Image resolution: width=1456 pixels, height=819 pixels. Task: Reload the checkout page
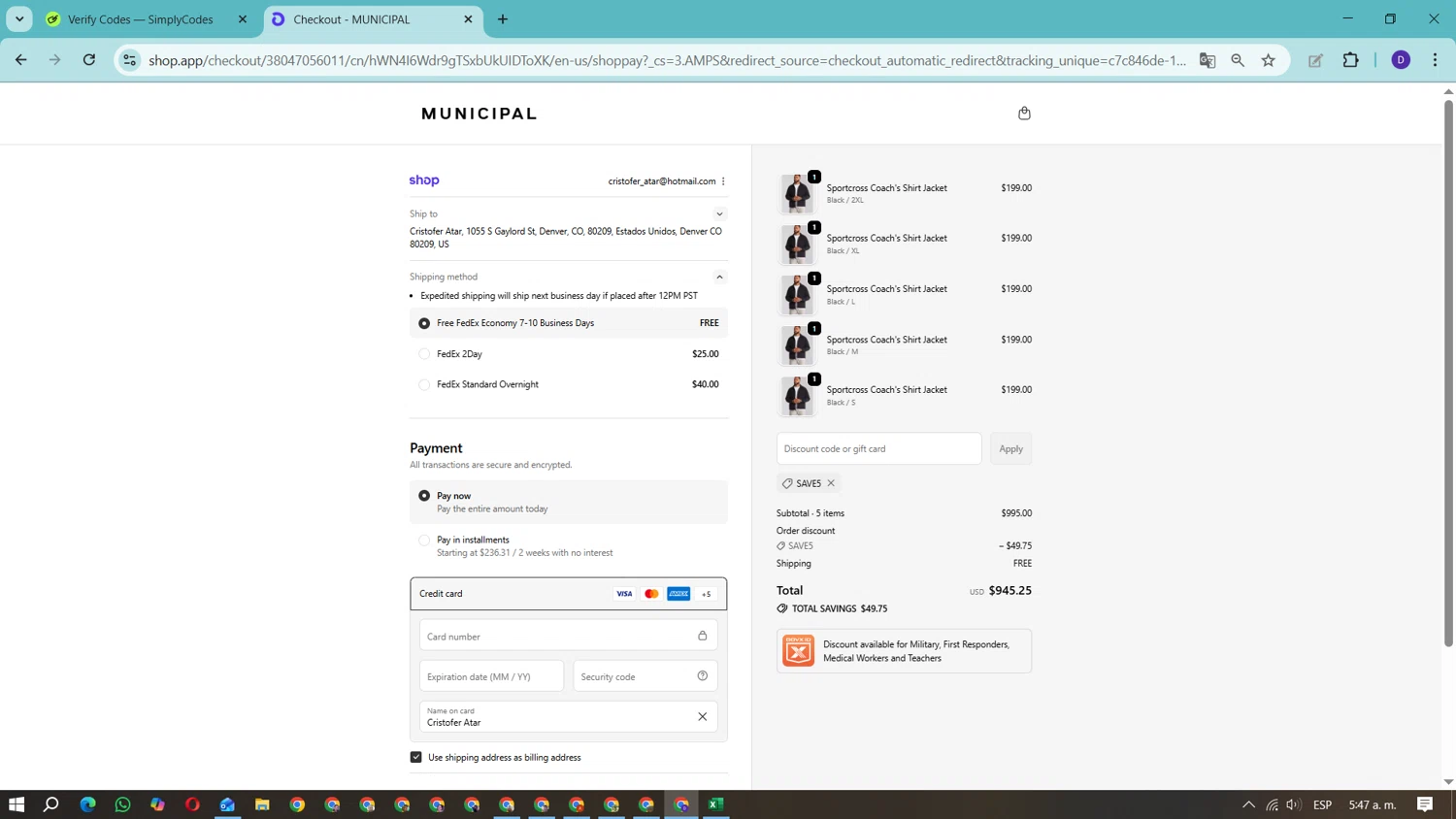point(88,60)
